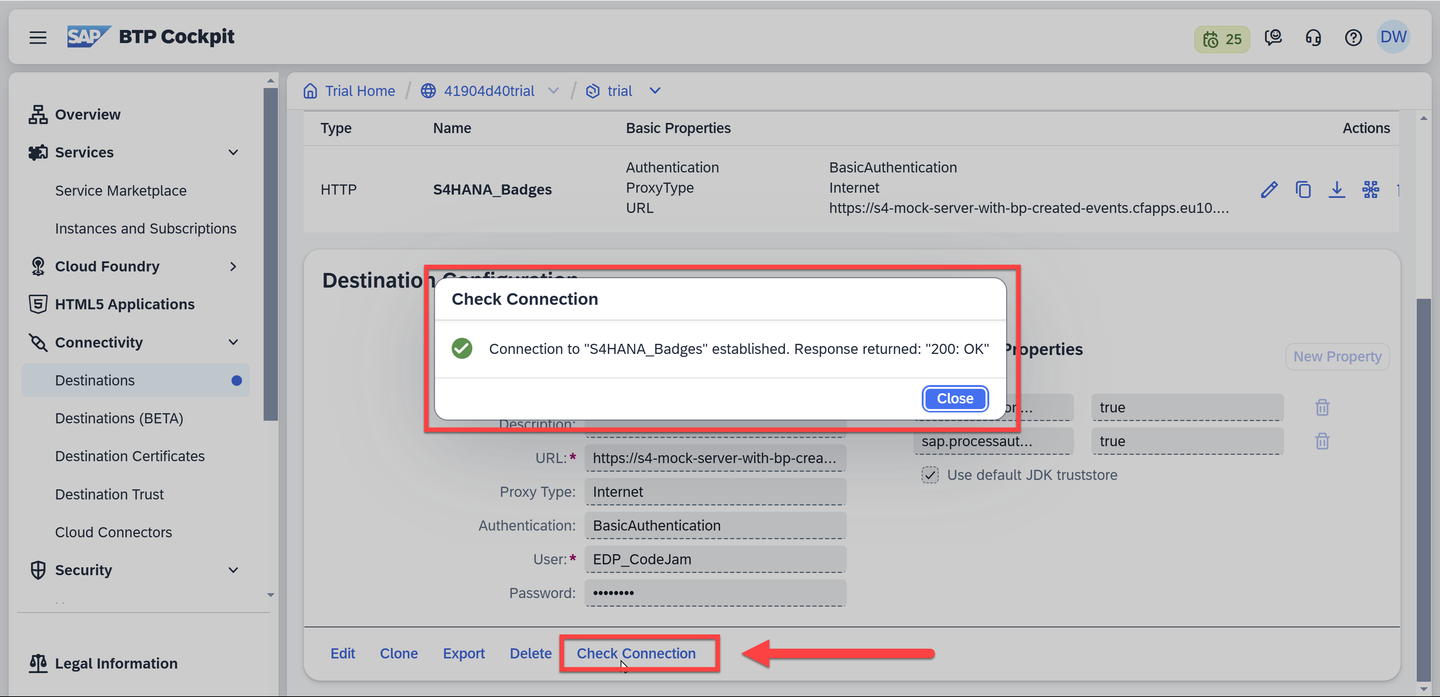Open the trial subaccount breadcrumb dropdown

tap(655, 91)
